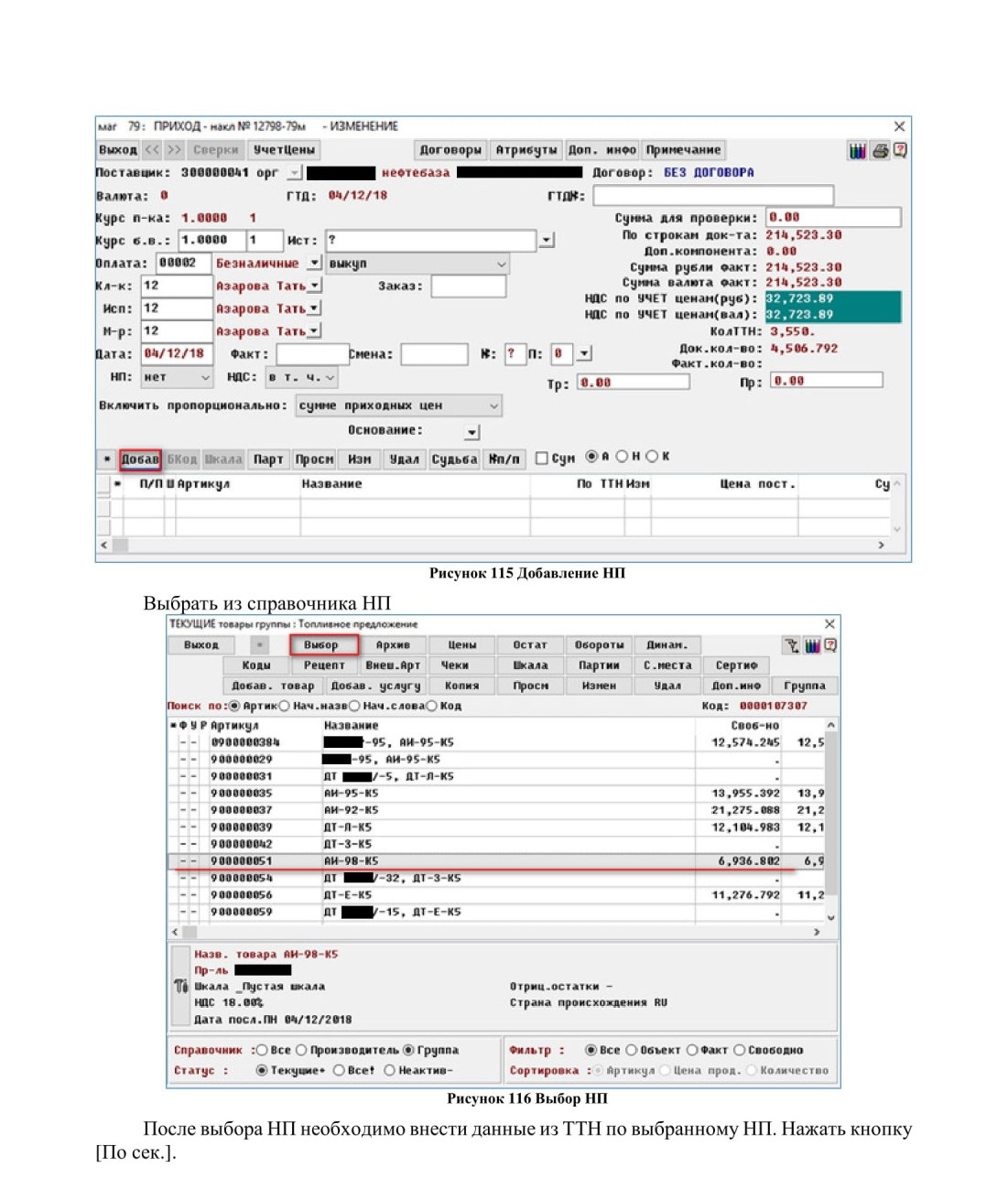Set Фильтр to Объект
Screen dimensions: 1008x1189
pyautogui.click(x=632, y=1051)
